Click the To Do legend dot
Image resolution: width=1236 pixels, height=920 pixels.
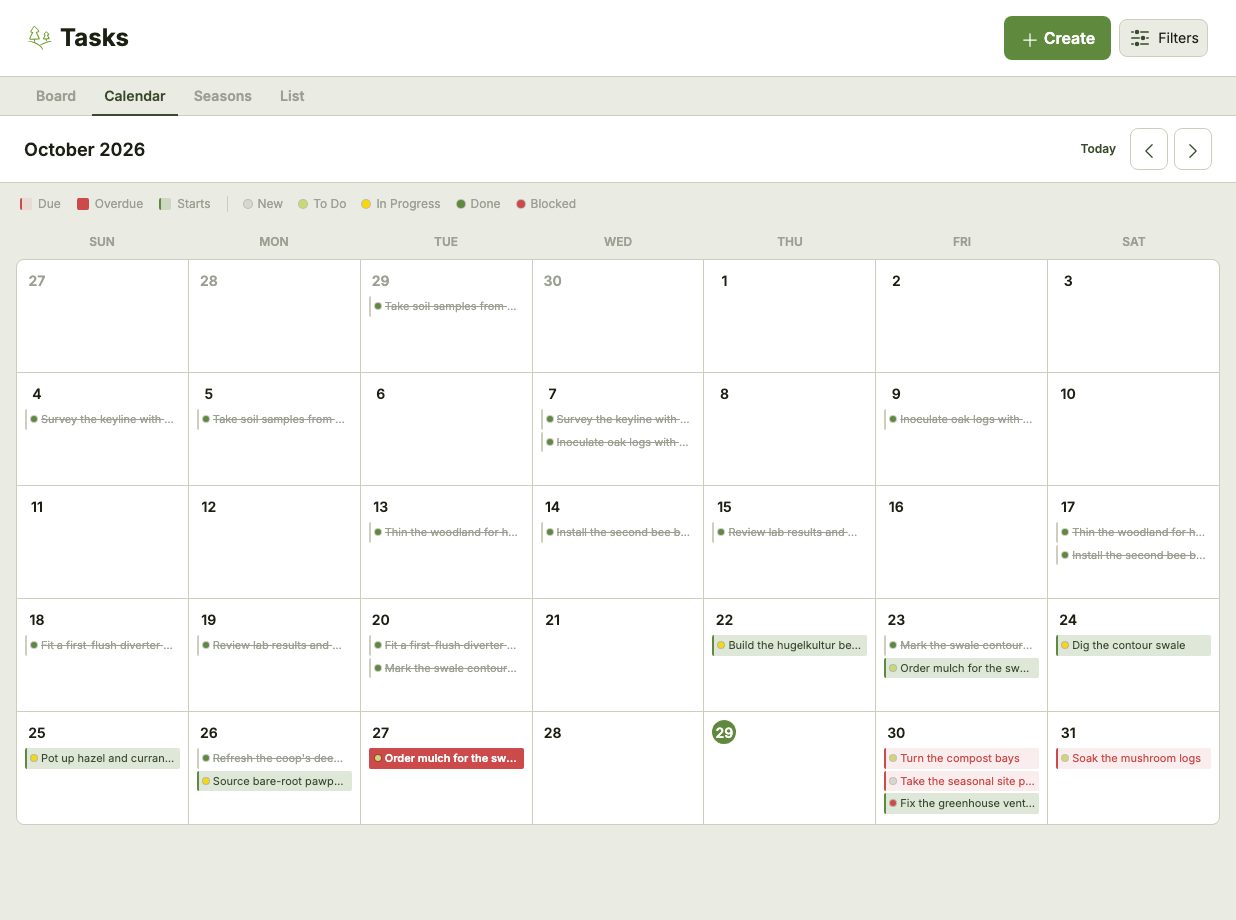coord(303,204)
